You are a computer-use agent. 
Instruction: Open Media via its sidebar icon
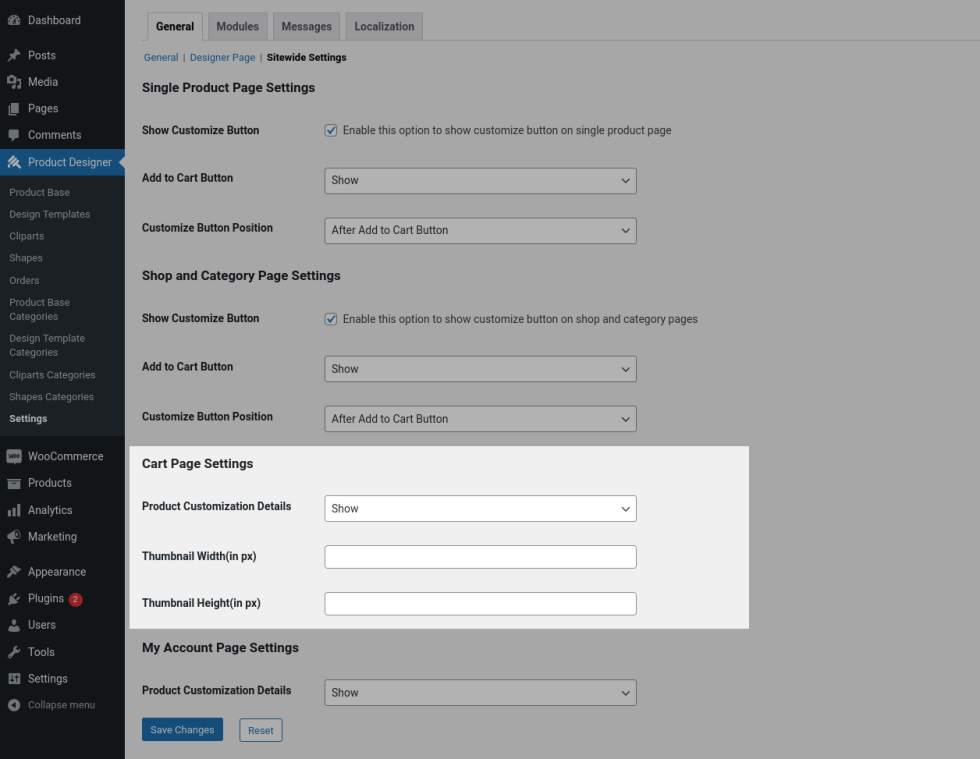(14, 82)
